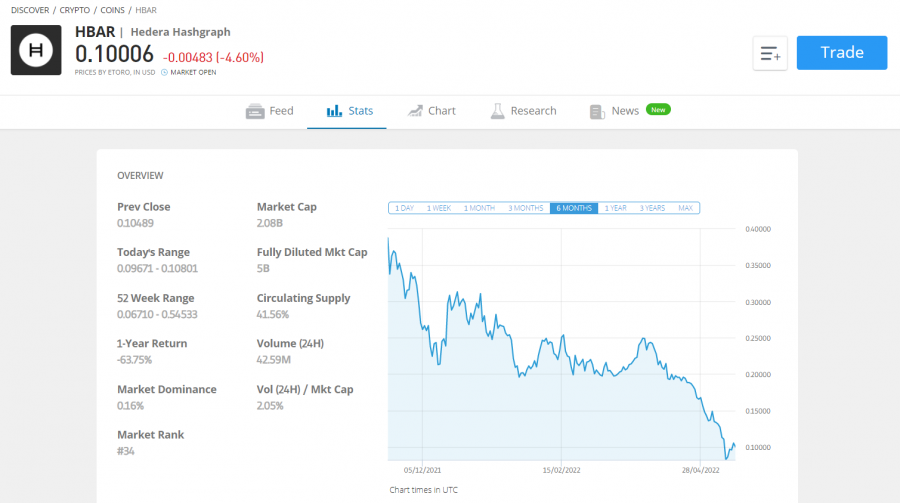Click the HBAR coin logo
Image resolution: width=900 pixels, height=503 pixels.
(36, 50)
